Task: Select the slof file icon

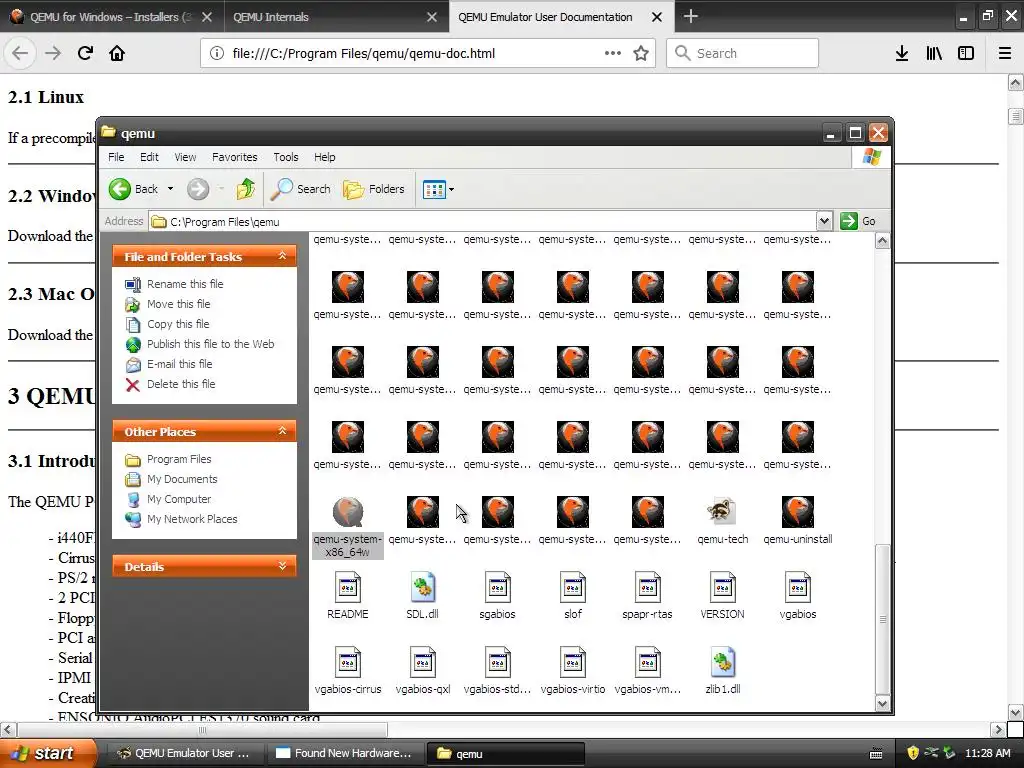Action: click(x=573, y=586)
